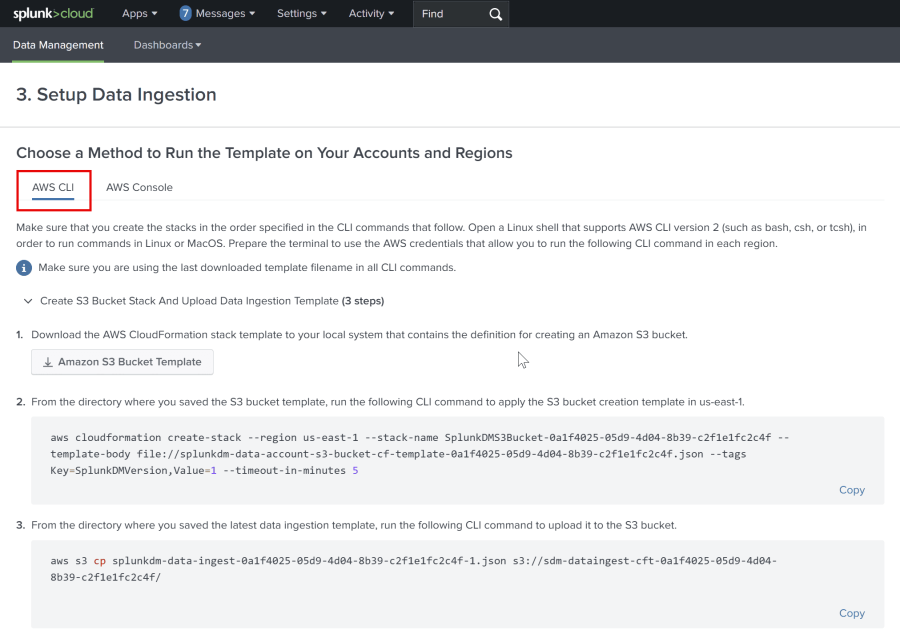The height and width of the screenshot is (643, 900).
Task: Collapse the Create S3 Bucket Stack section
Action: click(x=28, y=301)
